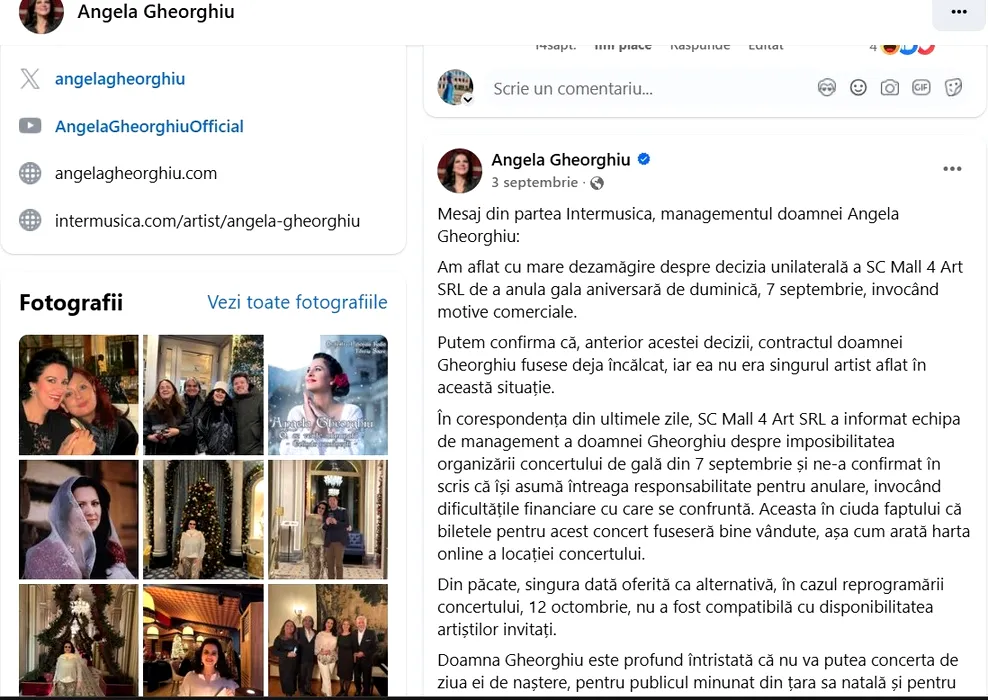Open the lace veil portrait thumbnail
The height and width of the screenshot is (700, 988).
[x=79, y=519]
